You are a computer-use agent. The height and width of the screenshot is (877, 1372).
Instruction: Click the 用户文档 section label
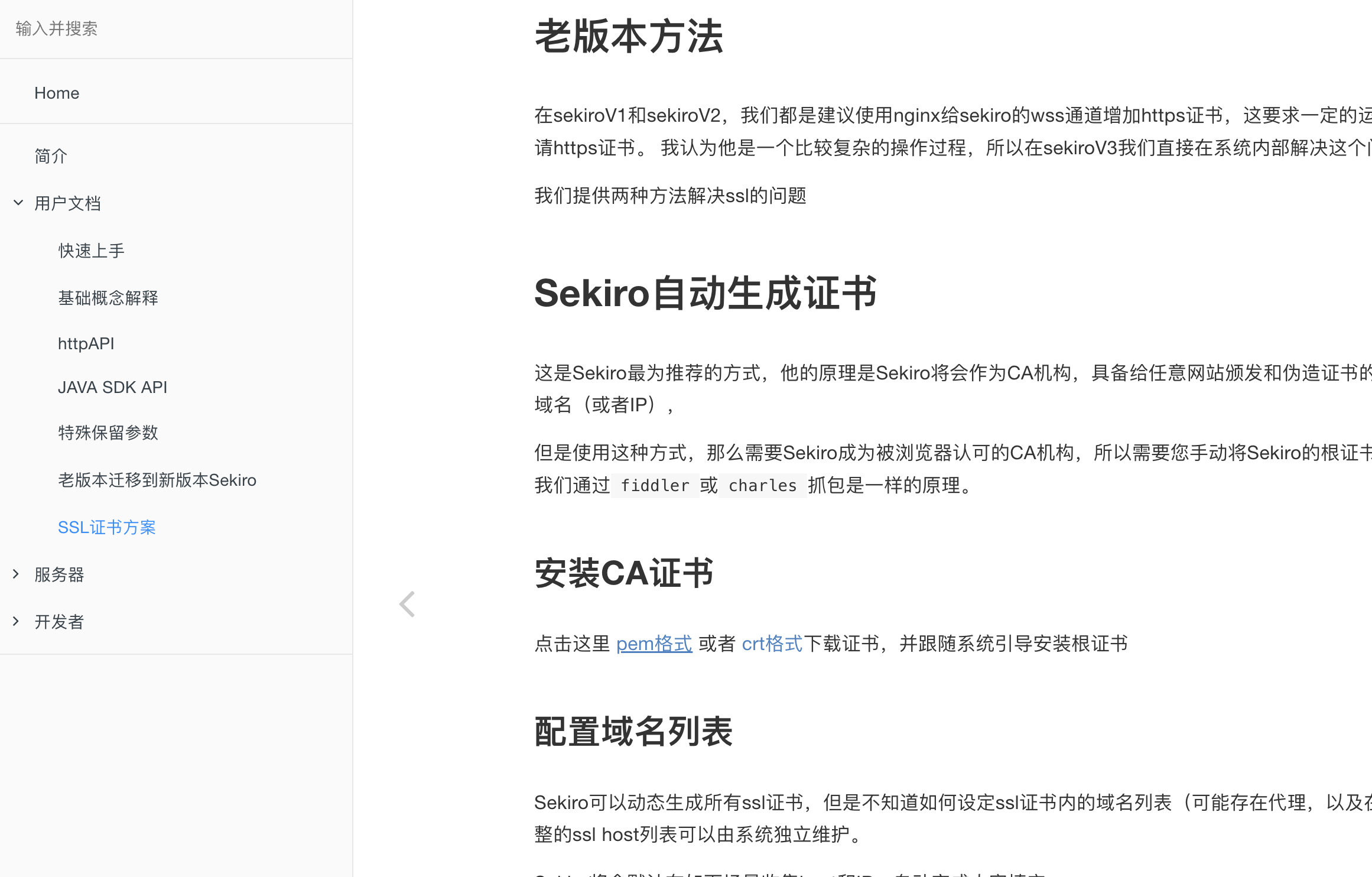click(67, 203)
